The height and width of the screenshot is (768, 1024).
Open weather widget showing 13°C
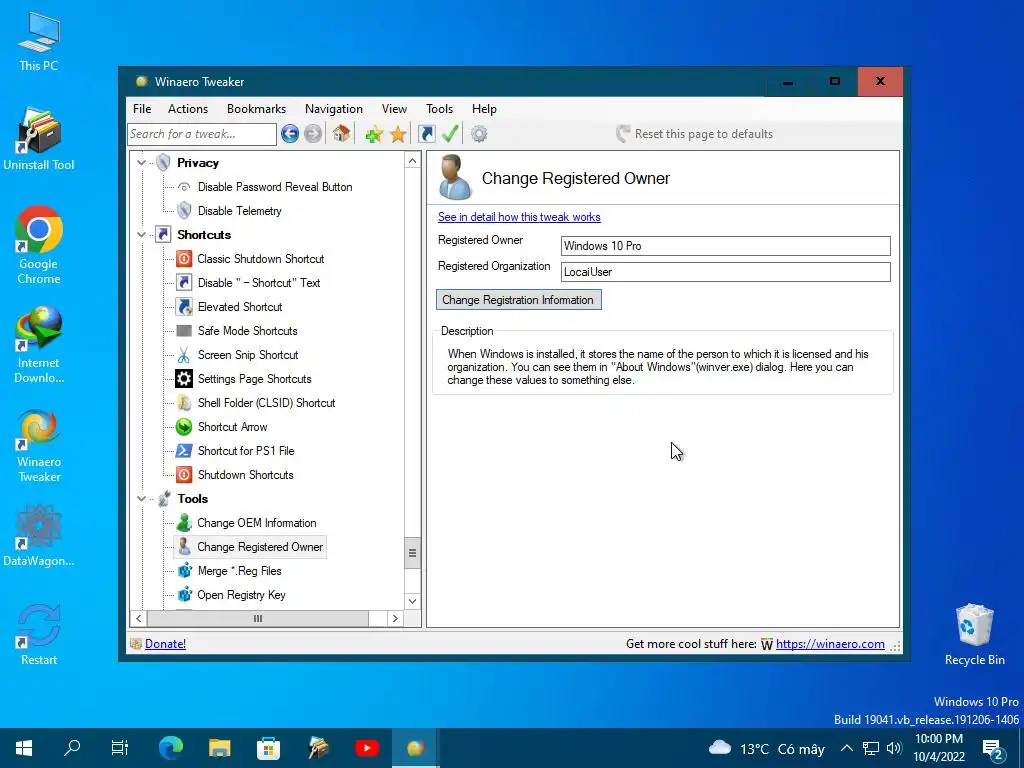click(x=767, y=748)
